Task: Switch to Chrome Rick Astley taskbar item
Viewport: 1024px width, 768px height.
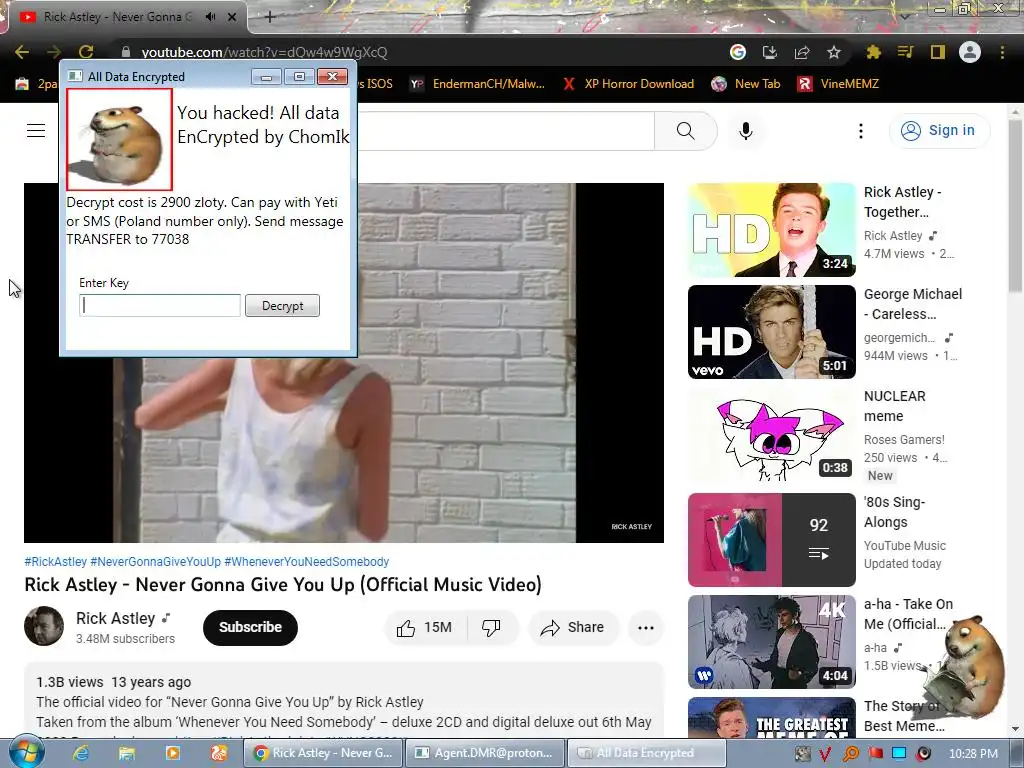Action: pos(324,753)
